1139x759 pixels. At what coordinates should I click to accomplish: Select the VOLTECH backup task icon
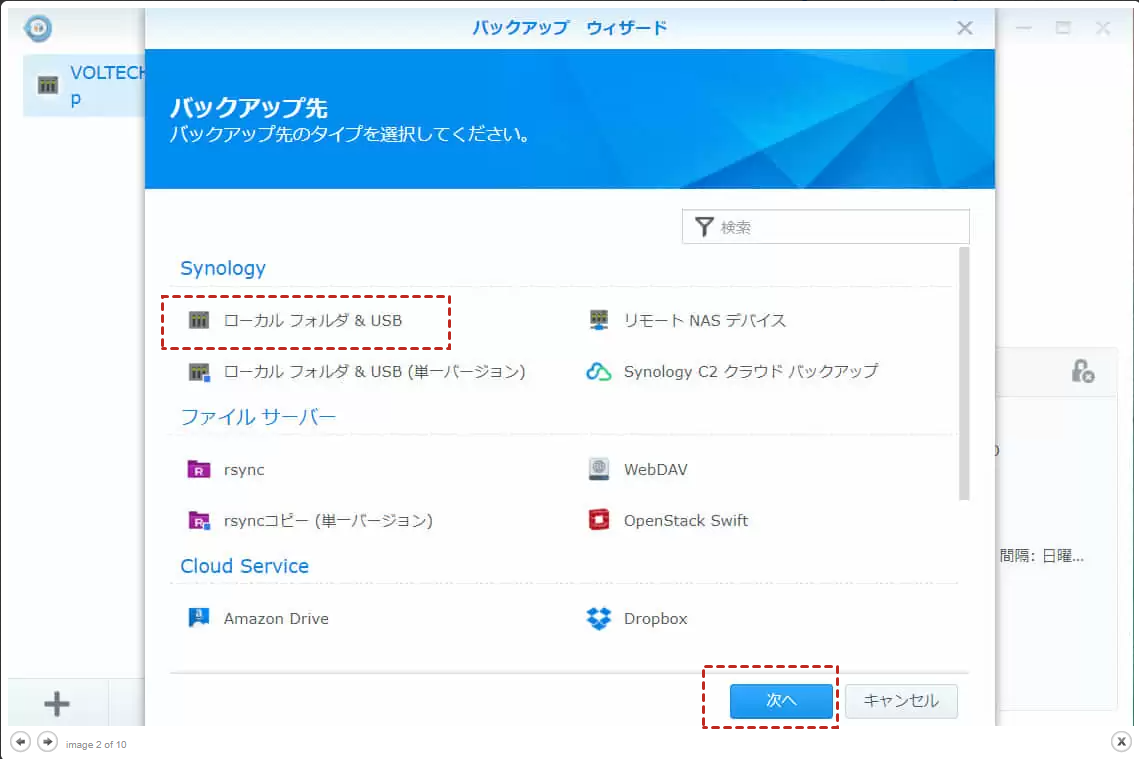pos(48,86)
